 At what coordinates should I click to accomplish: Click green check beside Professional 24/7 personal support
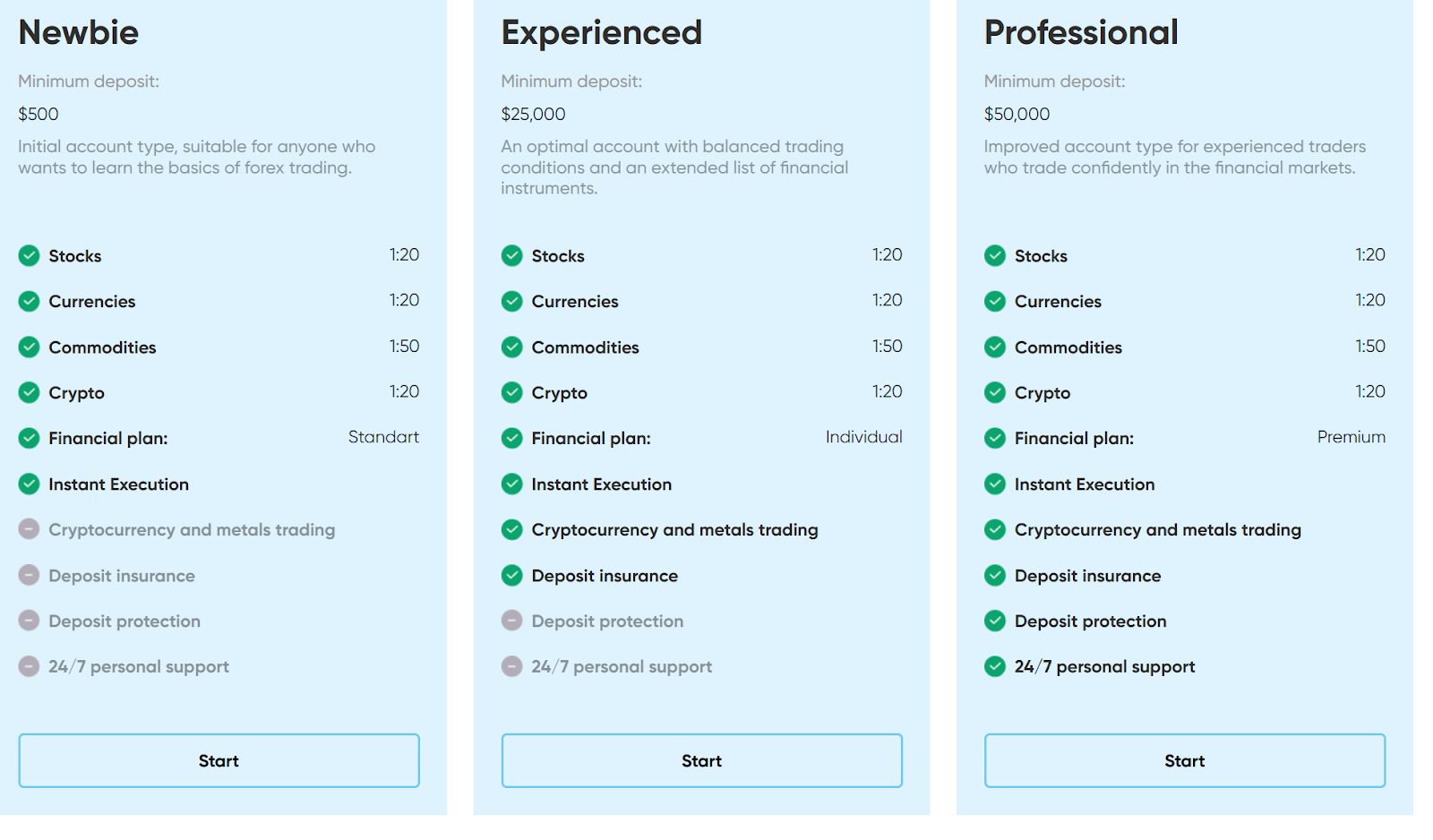(x=995, y=666)
